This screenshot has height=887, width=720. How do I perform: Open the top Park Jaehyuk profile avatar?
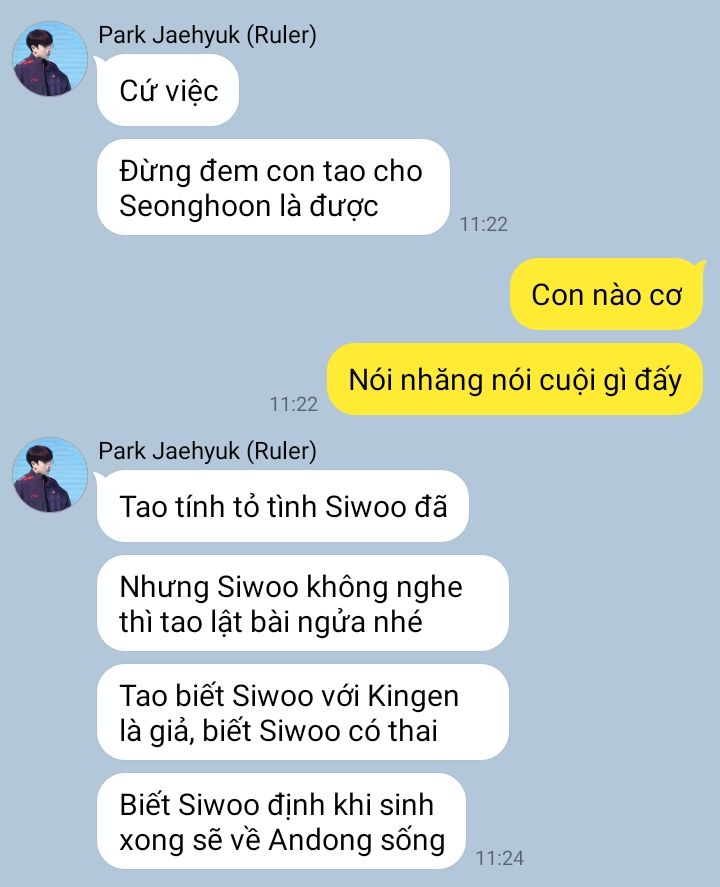pos(50,59)
